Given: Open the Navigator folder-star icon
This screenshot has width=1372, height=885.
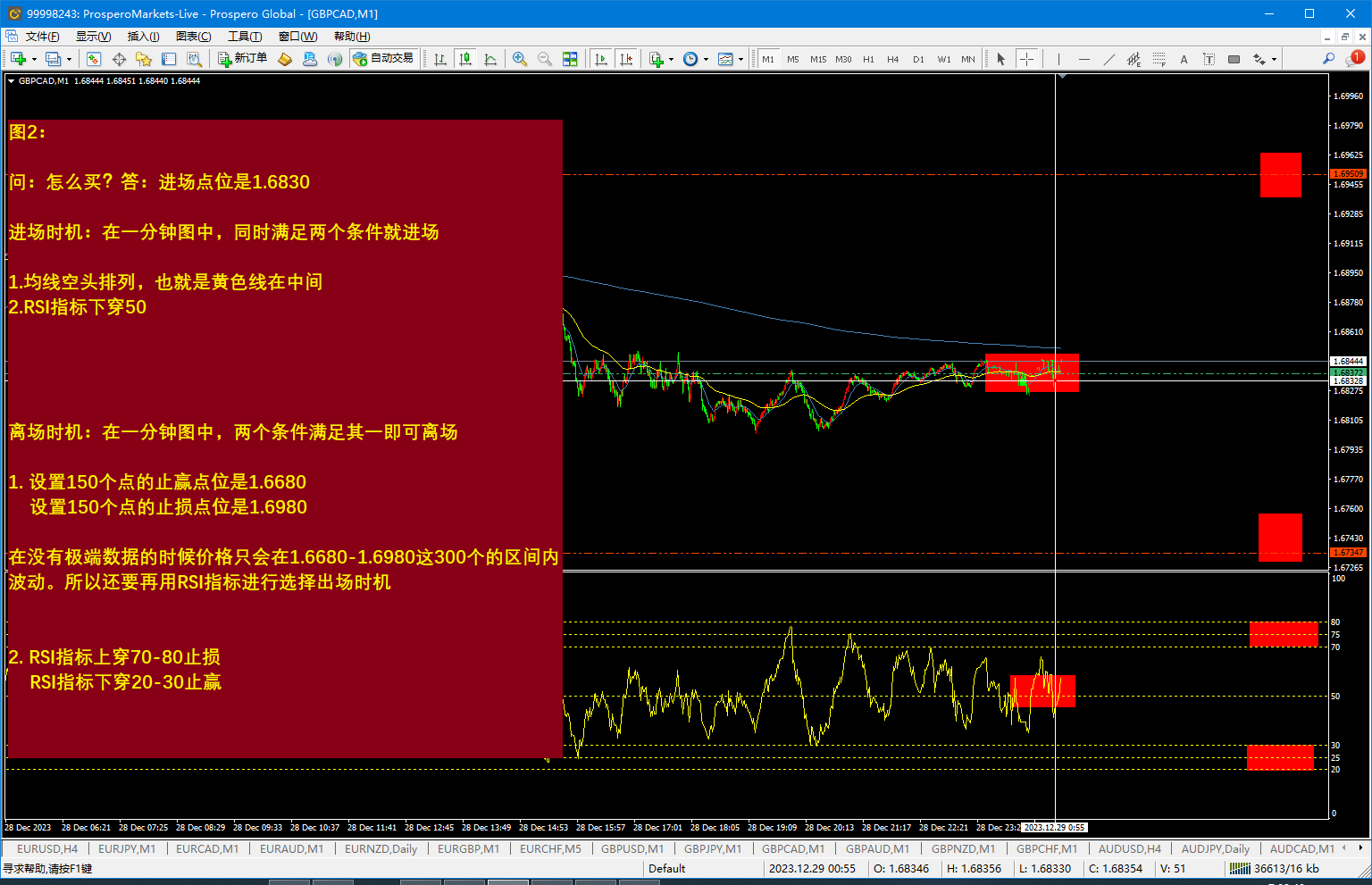Looking at the screenshot, I should coord(144,59).
